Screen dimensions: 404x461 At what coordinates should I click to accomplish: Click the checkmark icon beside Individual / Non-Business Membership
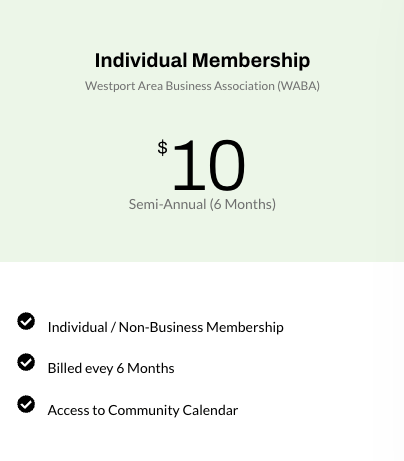(26, 321)
